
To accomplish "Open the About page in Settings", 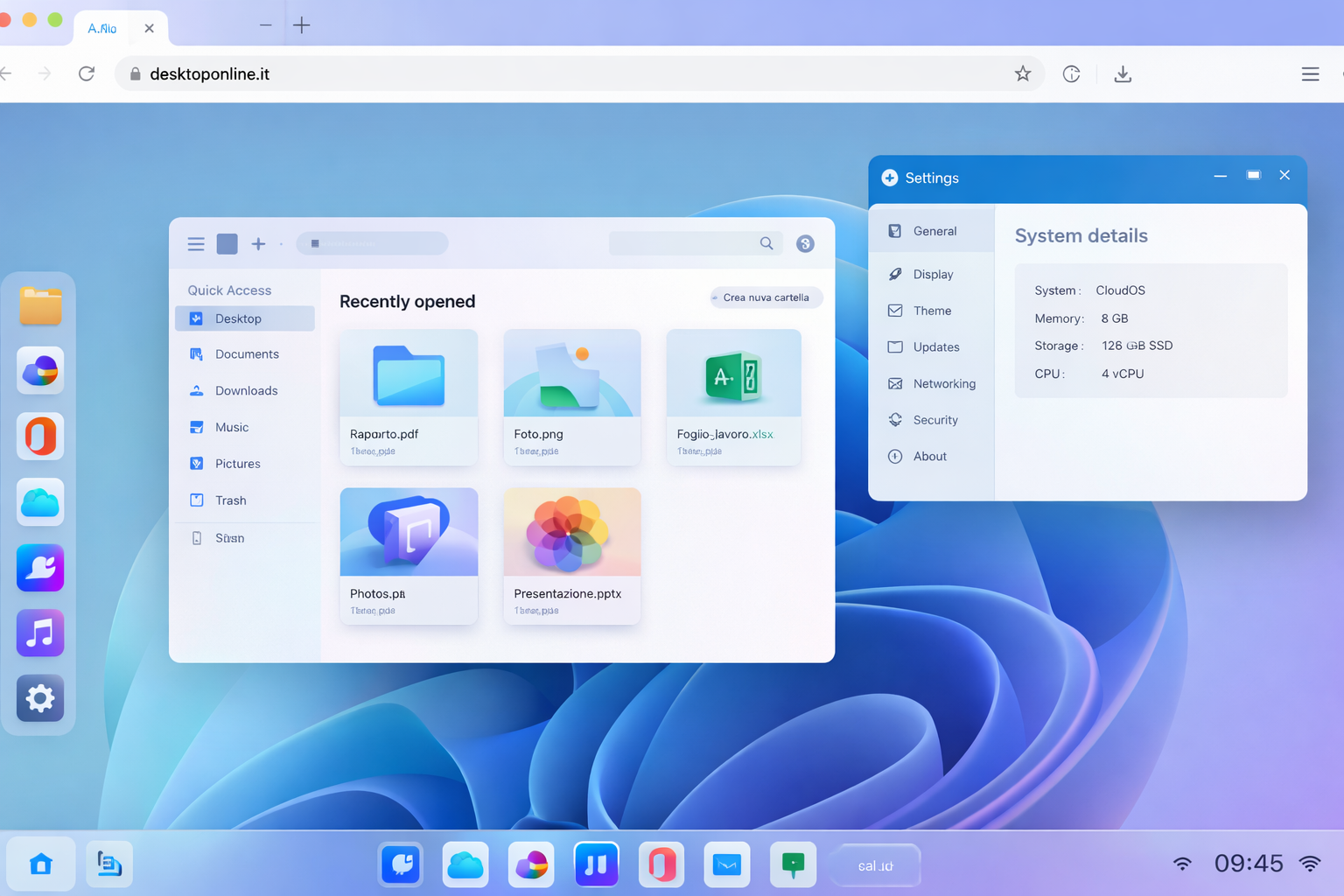I will click(x=930, y=456).
